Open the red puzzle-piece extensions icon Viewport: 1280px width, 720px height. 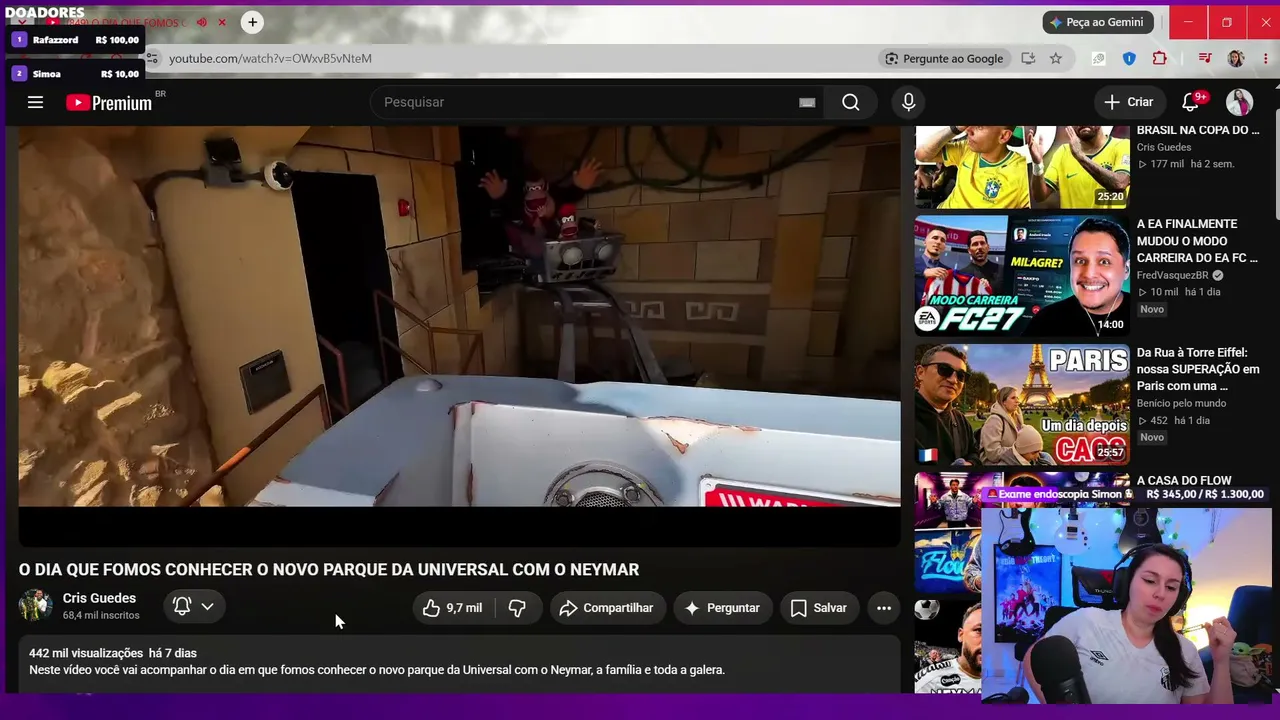[x=1160, y=58]
